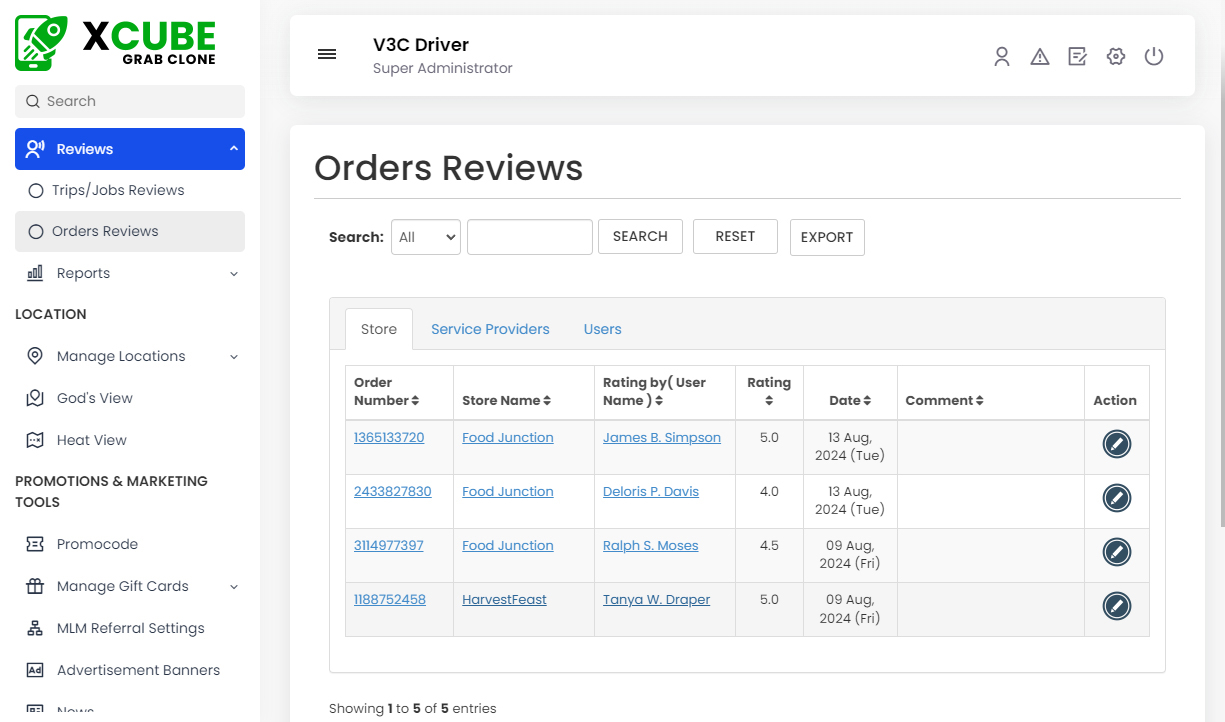Open settings via the gear icon
This screenshot has width=1225, height=722.
(x=1116, y=57)
